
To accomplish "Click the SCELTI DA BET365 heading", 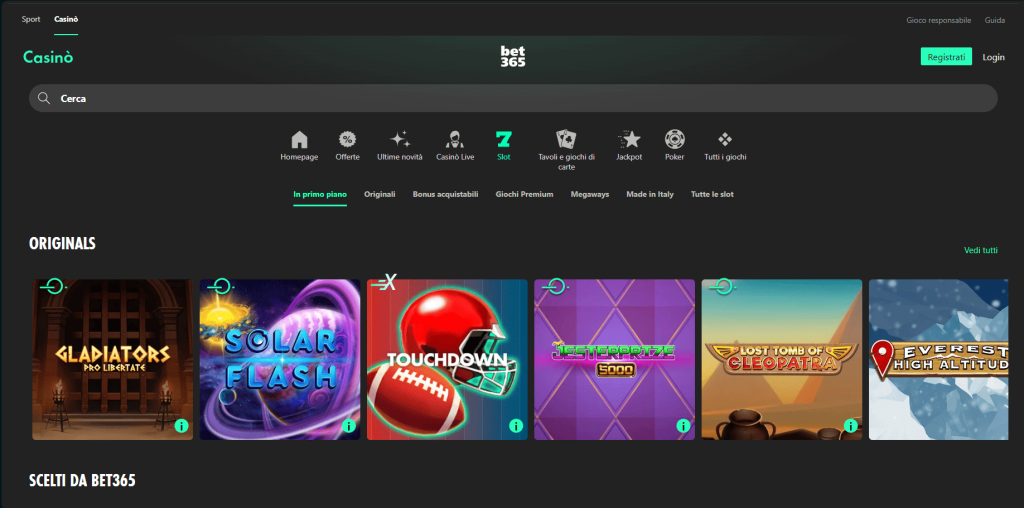I will click(82, 481).
